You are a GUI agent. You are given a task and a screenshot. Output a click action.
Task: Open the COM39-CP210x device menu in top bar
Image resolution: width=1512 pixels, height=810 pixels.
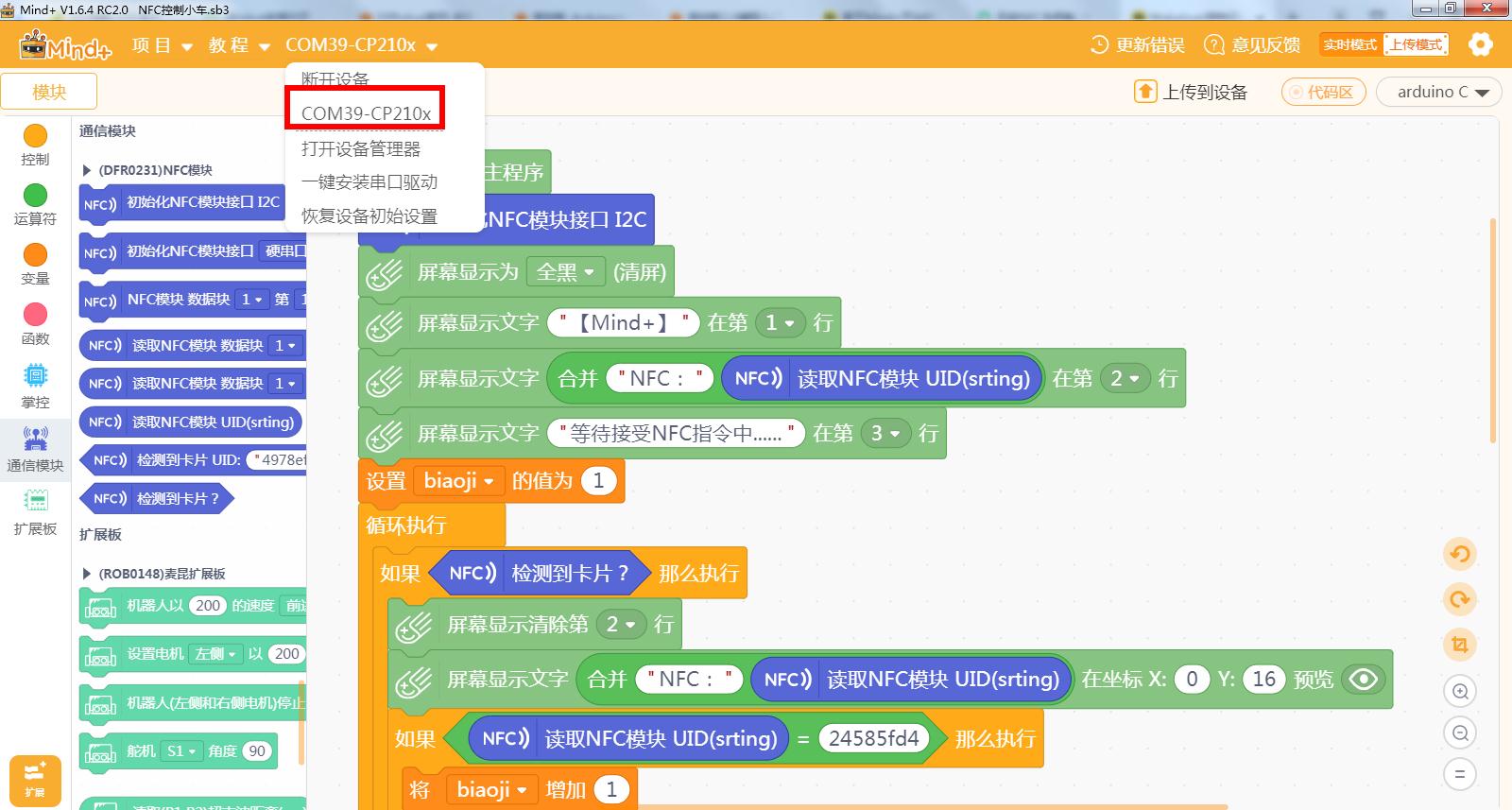[361, 45]
